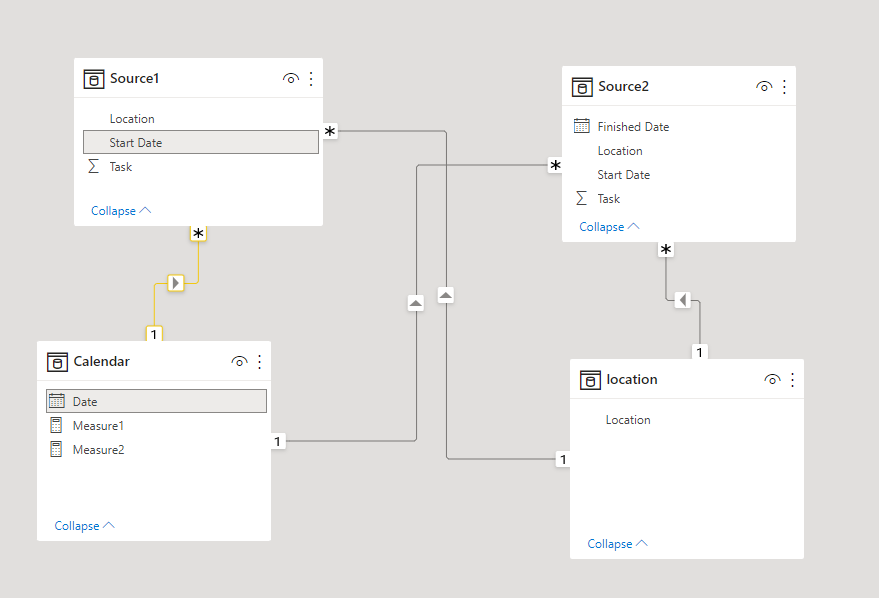Image resolution: width=879 pixels, height=598 pixels.
Task: Open more options for Source2 table
Action: pyautogui.click(x=784, y=86)
